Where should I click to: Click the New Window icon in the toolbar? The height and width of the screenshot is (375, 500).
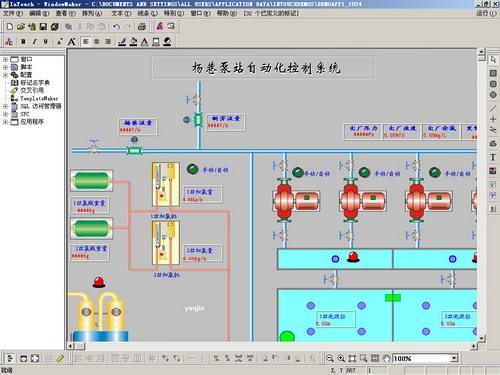[x=10, y=26]
